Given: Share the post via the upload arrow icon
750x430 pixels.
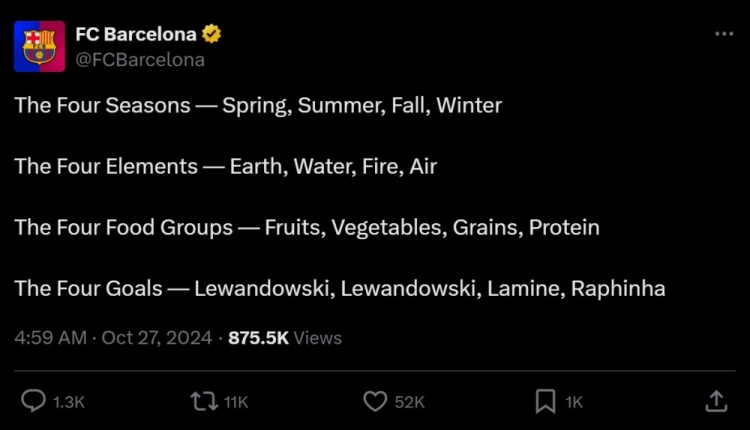Looking at the screenshot, I should pos(716,401).
